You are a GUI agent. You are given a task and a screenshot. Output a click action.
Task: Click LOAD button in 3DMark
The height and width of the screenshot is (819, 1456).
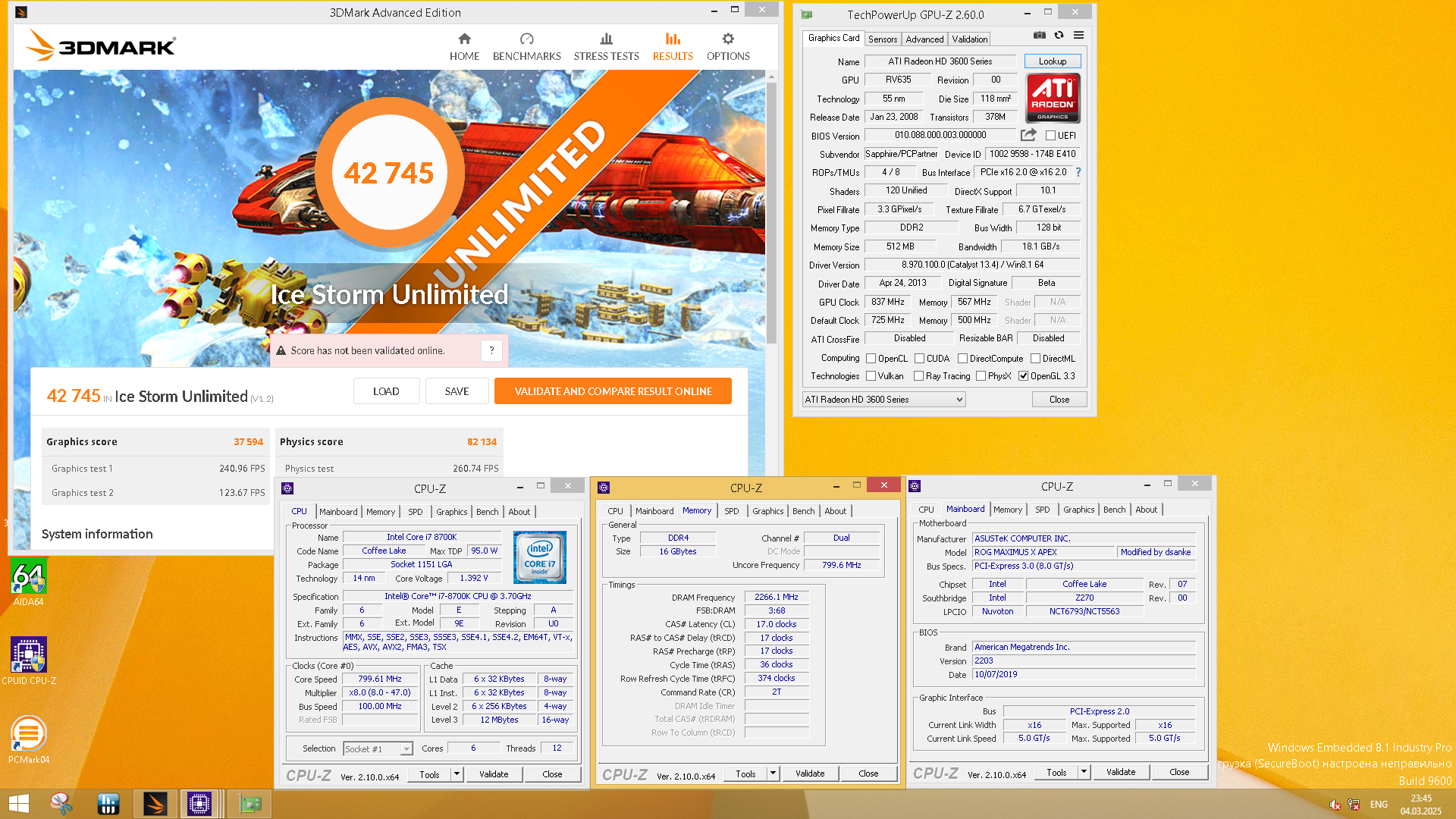point(386,391)
